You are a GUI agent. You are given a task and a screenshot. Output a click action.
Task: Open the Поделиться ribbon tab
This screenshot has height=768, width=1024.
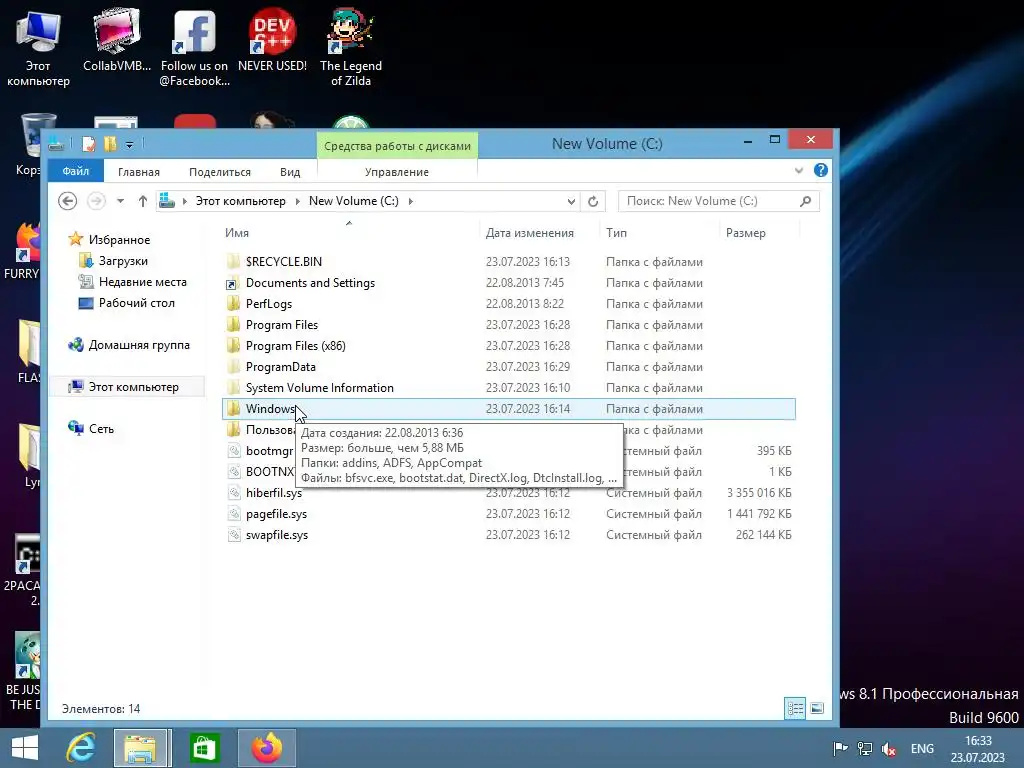click(219, 172)
